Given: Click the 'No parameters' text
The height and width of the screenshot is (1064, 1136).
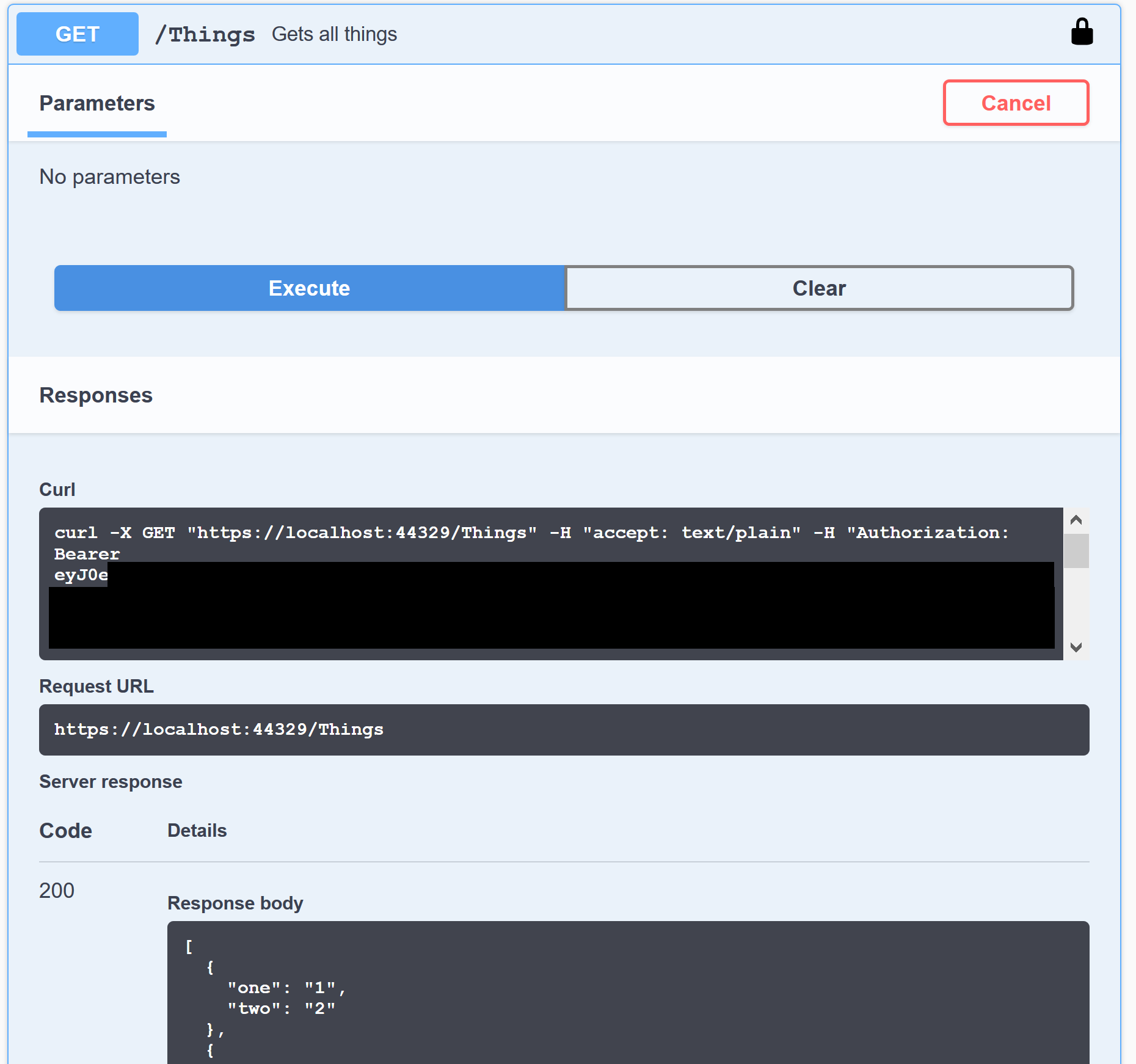Looking at the screenshot, I should coord(110,177).
